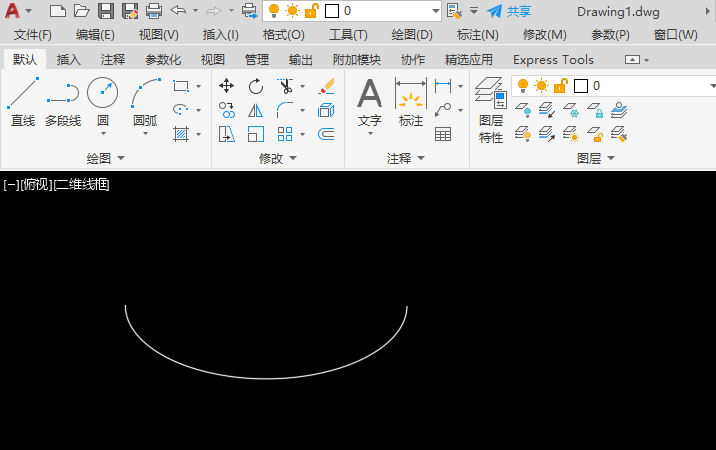Click the 共享 share button
This screenshot has width=716, height=450.
(x=509, y=11)
